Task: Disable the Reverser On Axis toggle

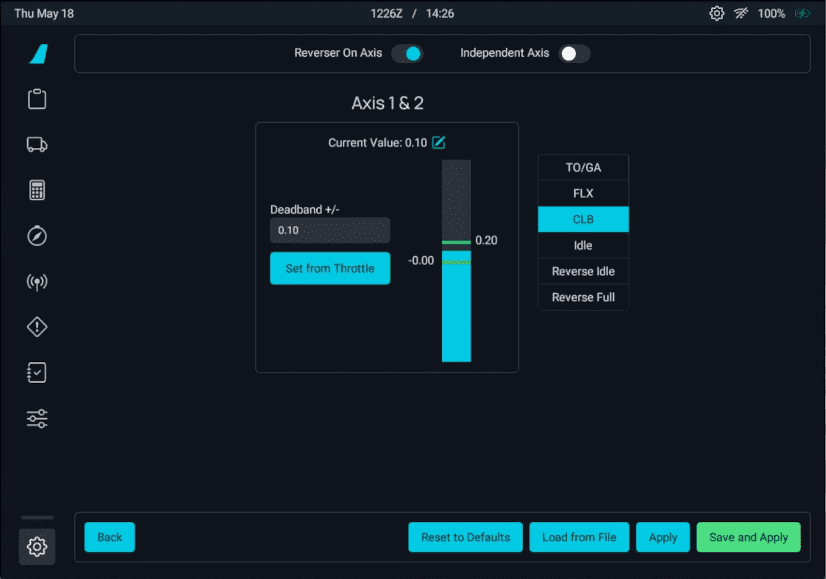Action: coord(407,53)
